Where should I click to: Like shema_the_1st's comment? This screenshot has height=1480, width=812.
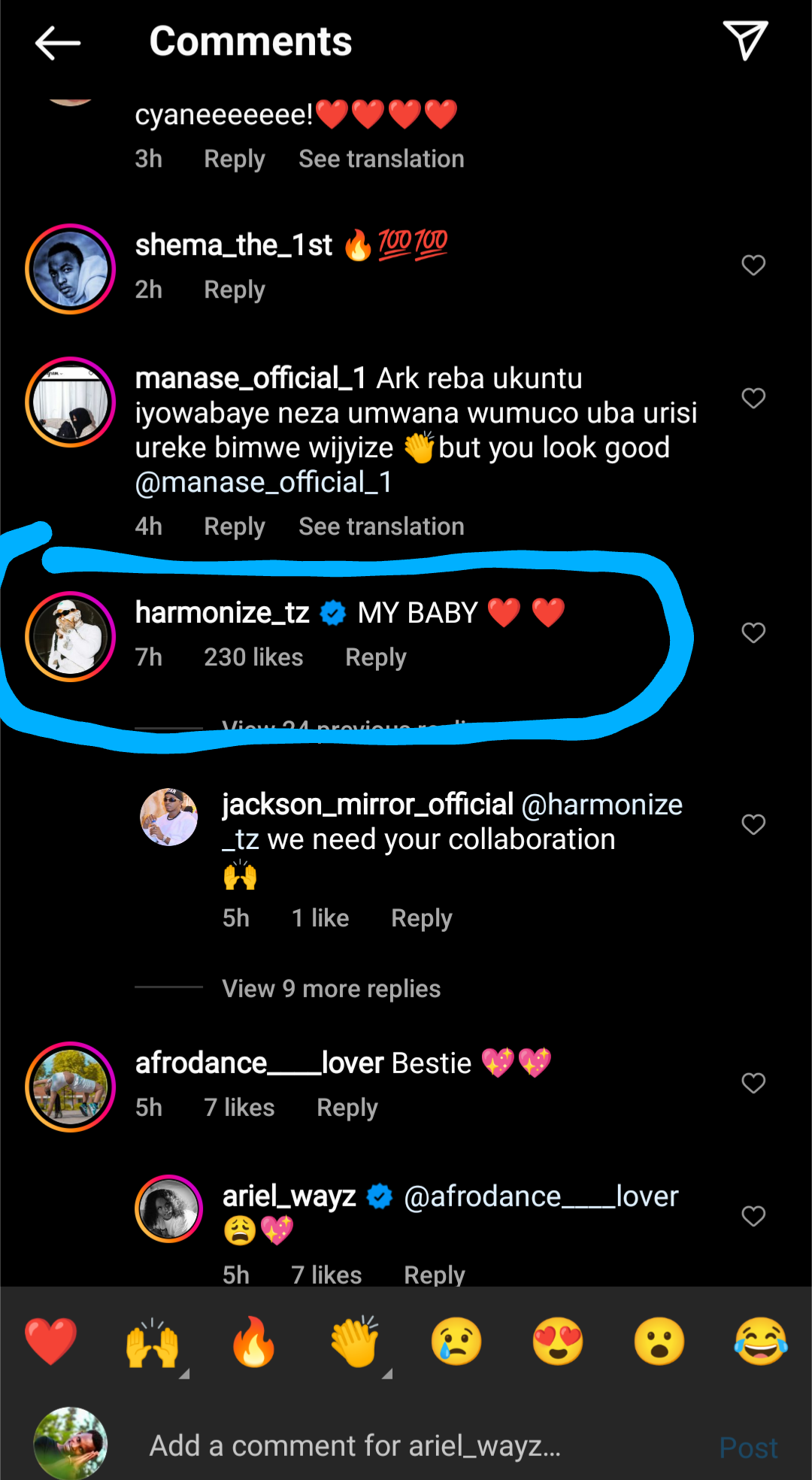tap(753, 265)
